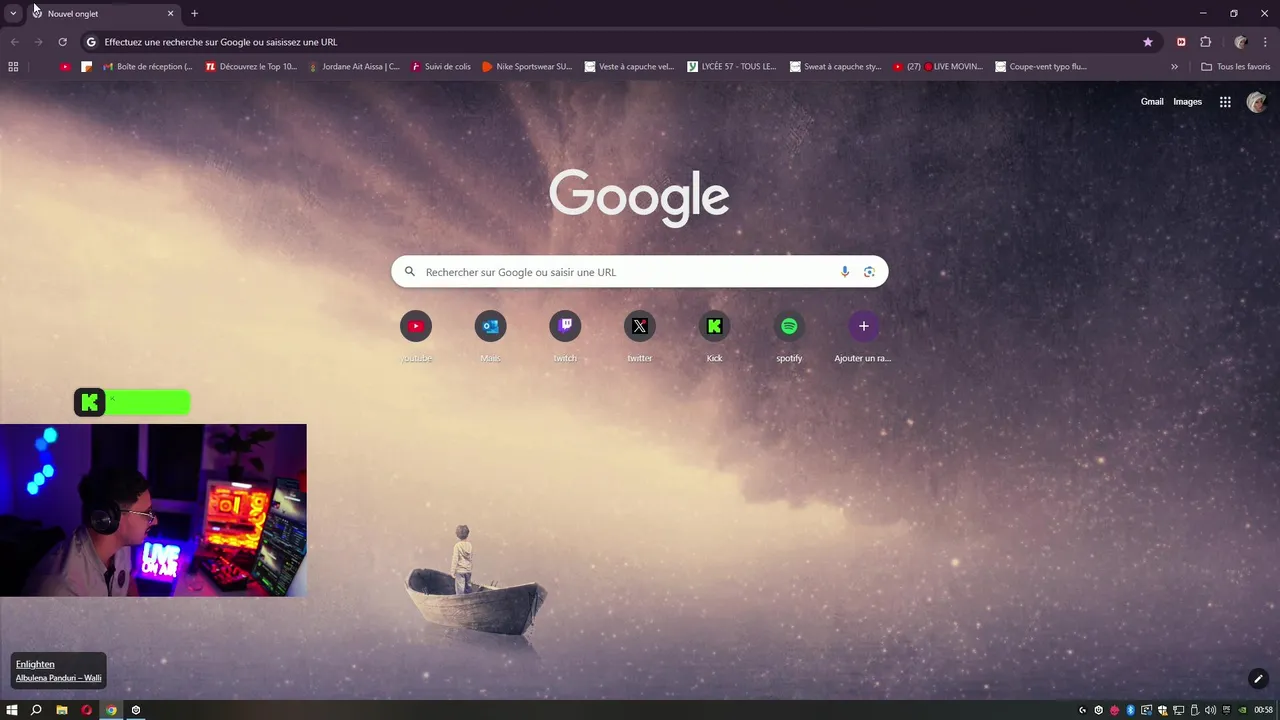Viewport: 1280px width, 720px height.
Task: Open the Boîte de réception bookmark
Action: pyautogui.click(x=147, y=67)
